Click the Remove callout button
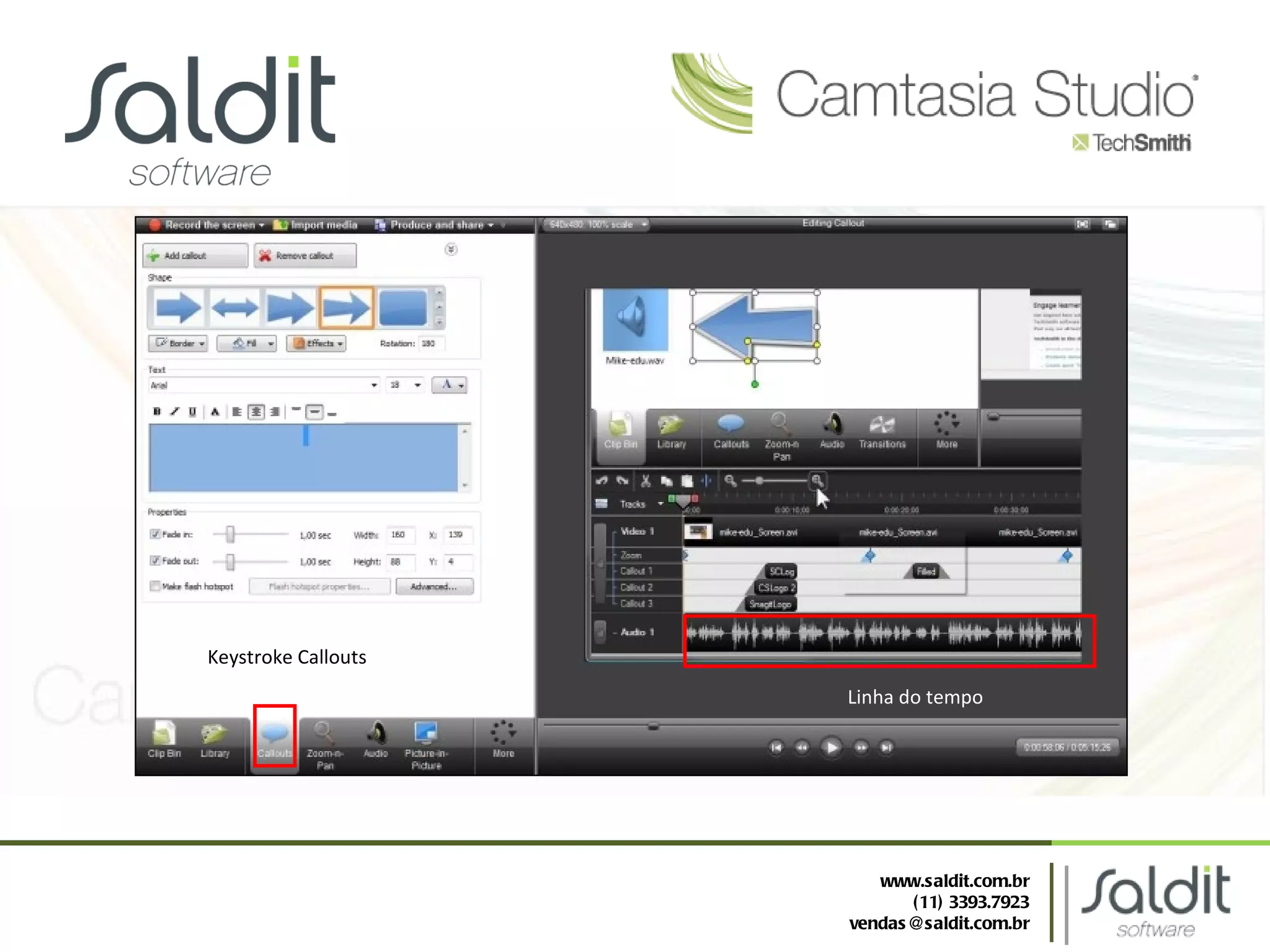The image size is (1270, 952). [305, 255]
